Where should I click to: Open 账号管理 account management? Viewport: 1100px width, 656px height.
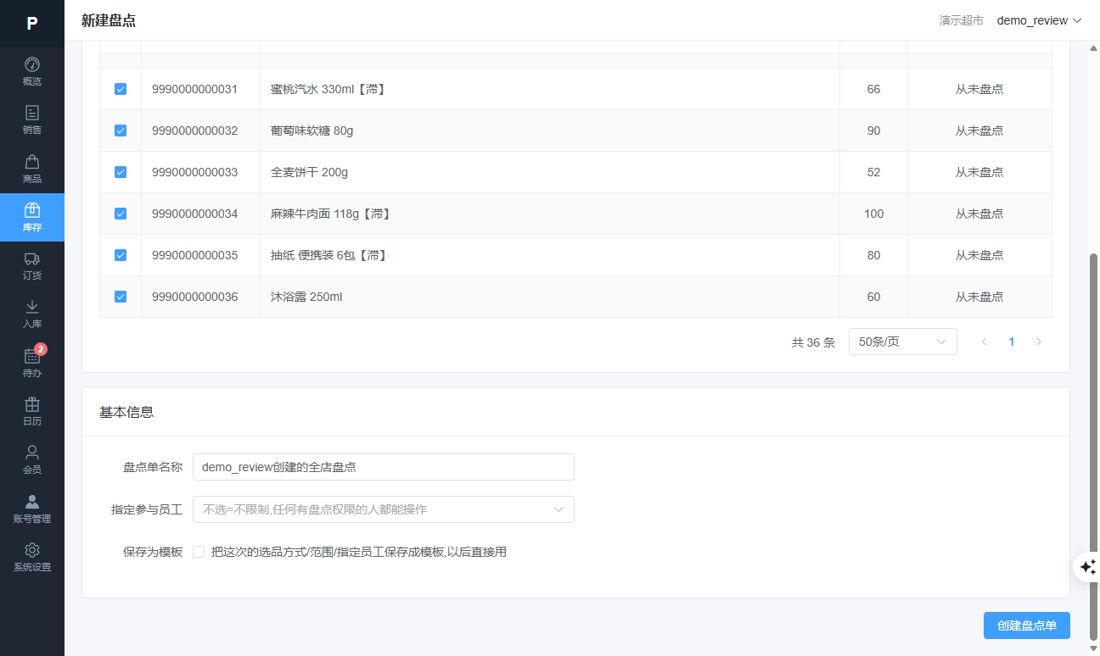pyautogui.click(x=32, y=509)
